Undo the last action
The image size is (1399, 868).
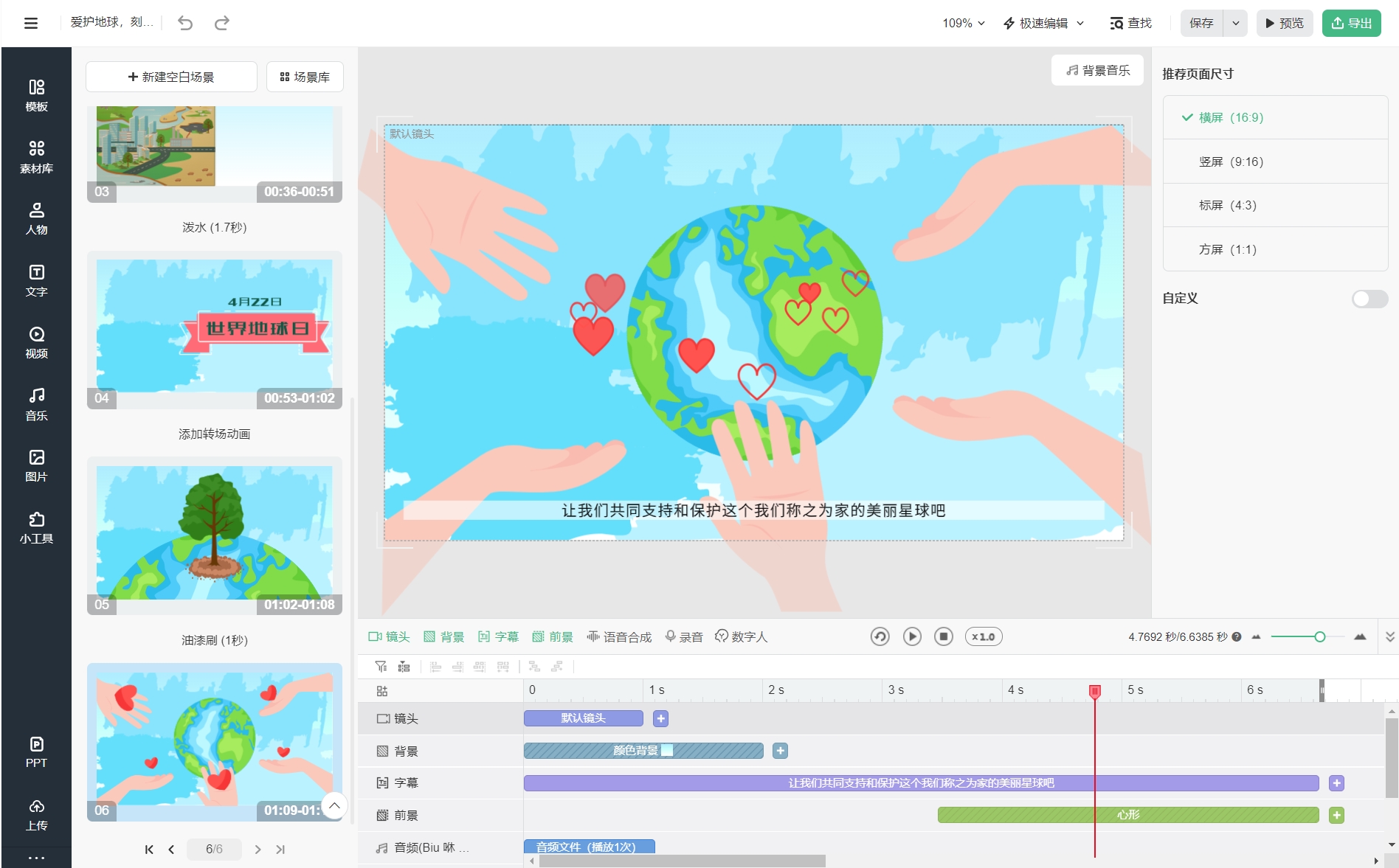click(185, 23)
